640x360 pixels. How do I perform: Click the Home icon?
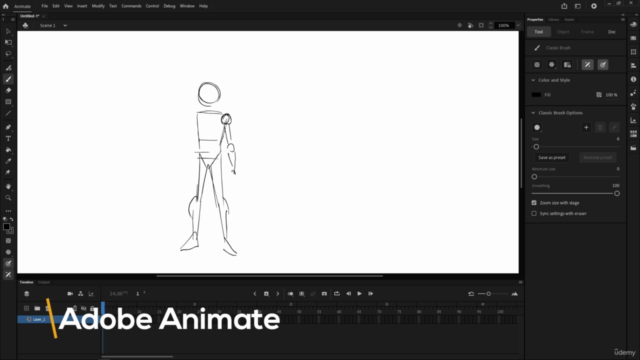tap(6, 6)
